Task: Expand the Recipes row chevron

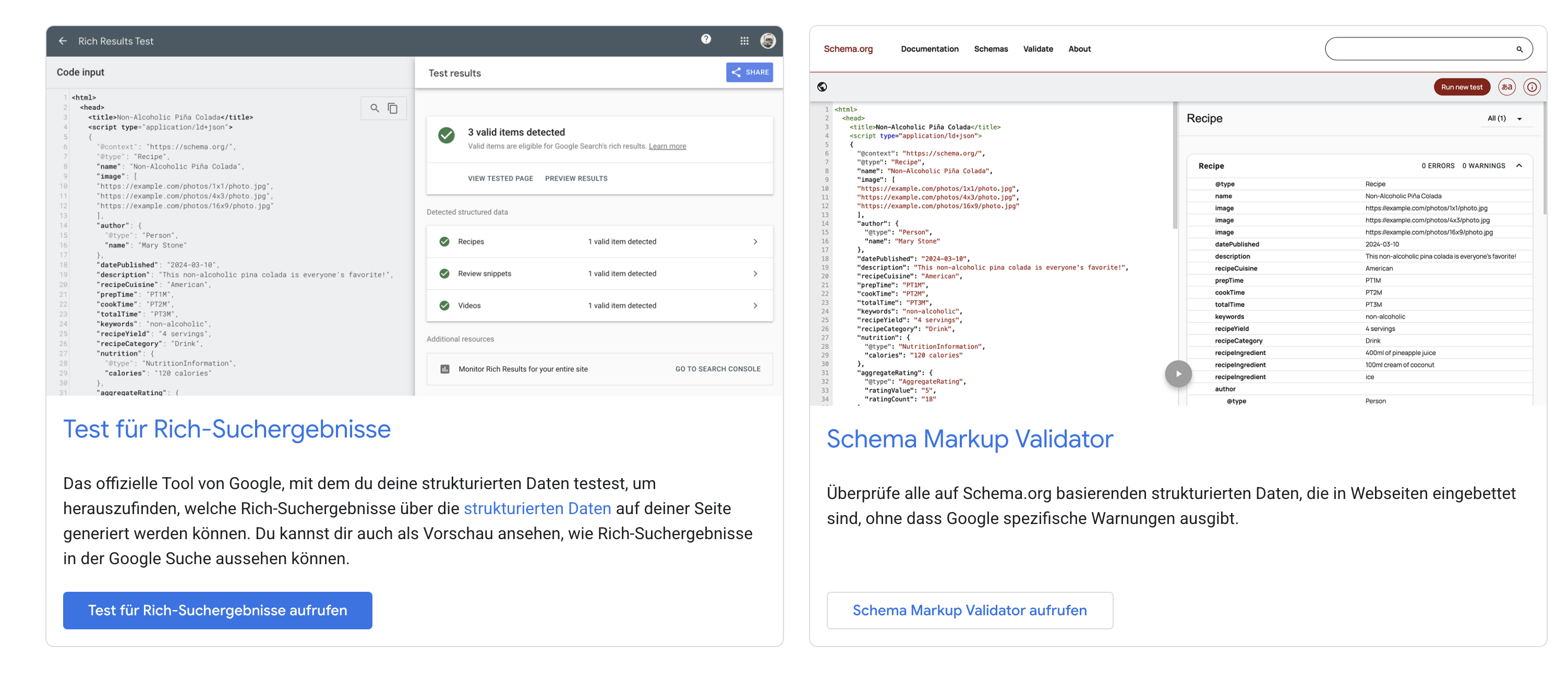Action: [x=755, y=241]
